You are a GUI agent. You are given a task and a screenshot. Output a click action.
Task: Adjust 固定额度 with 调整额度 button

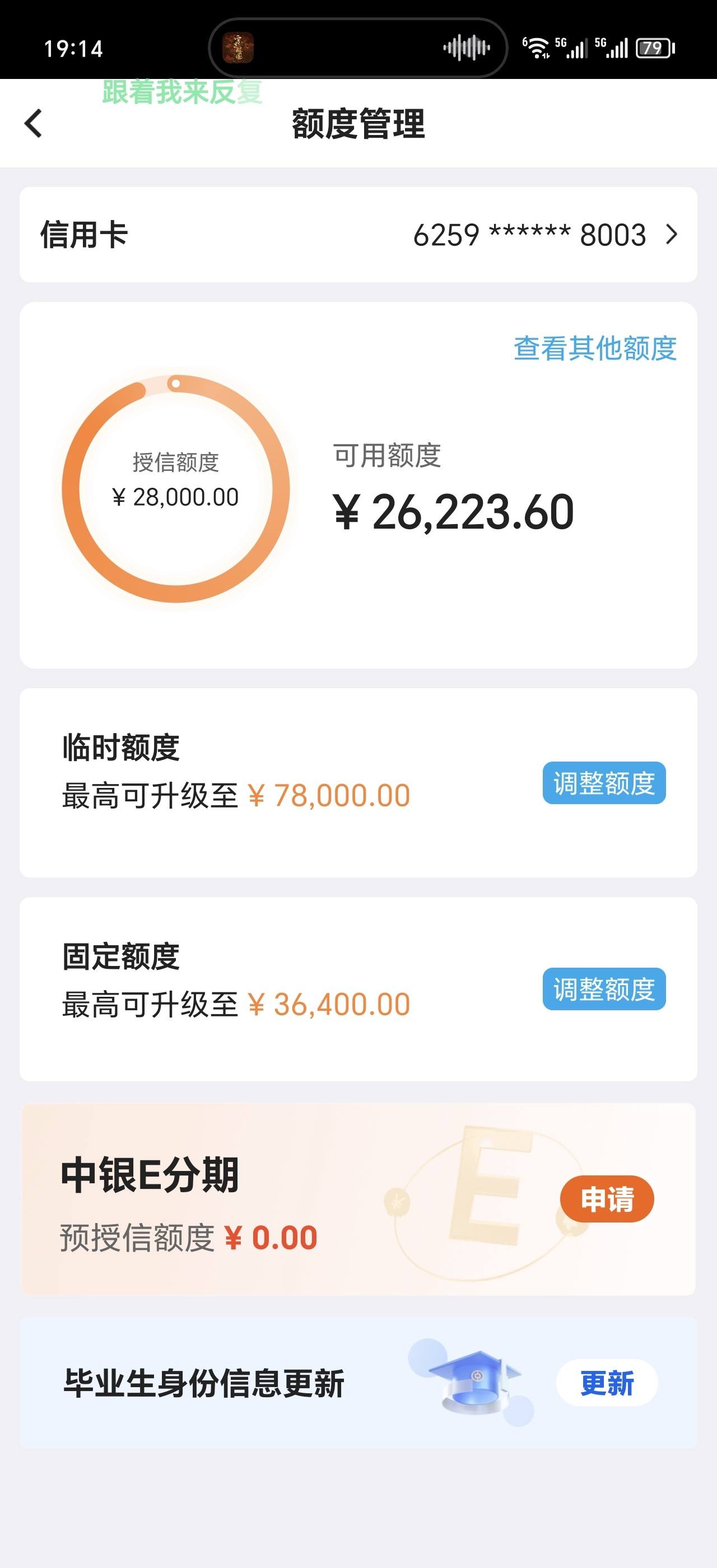(x=604, y=988)
